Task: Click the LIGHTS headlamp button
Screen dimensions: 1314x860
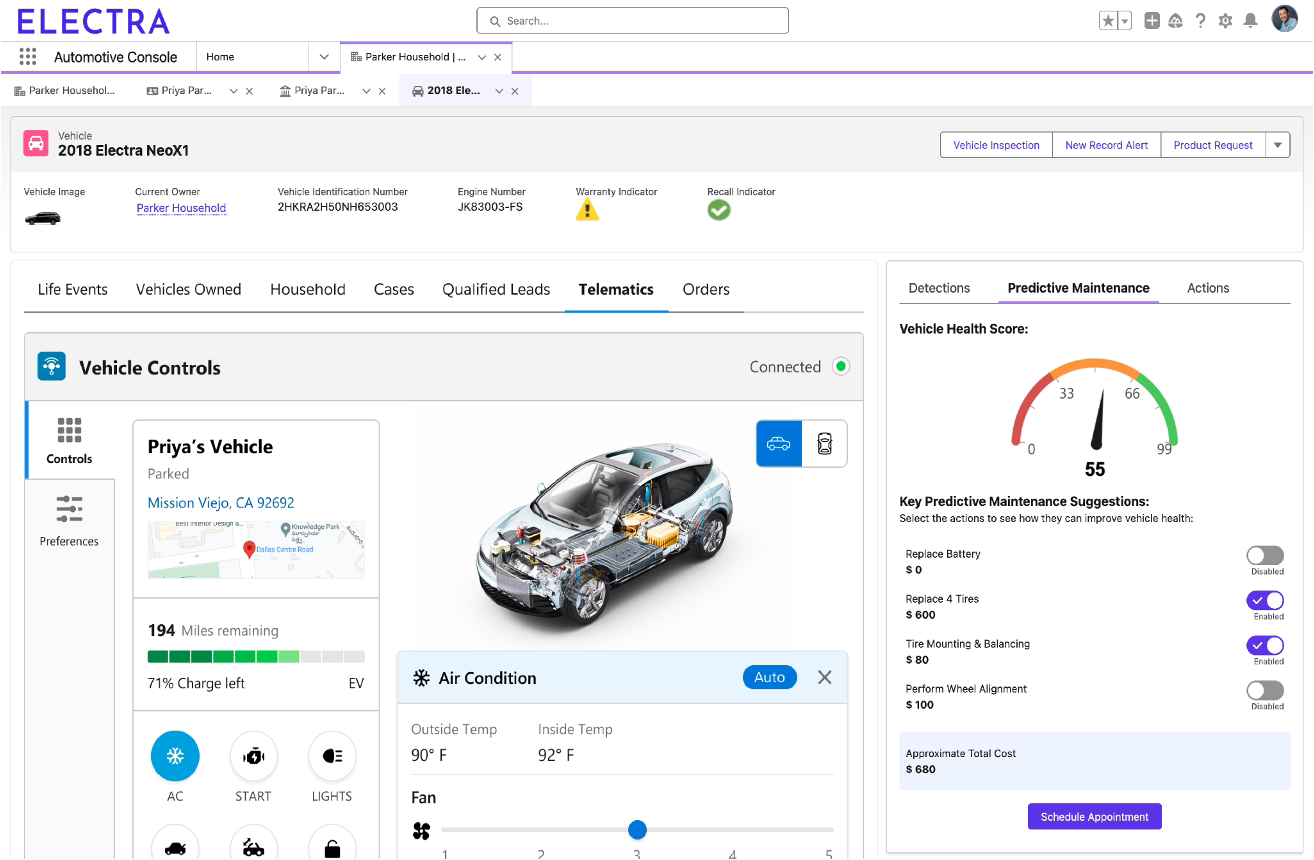Action: (x=332, y=757)
